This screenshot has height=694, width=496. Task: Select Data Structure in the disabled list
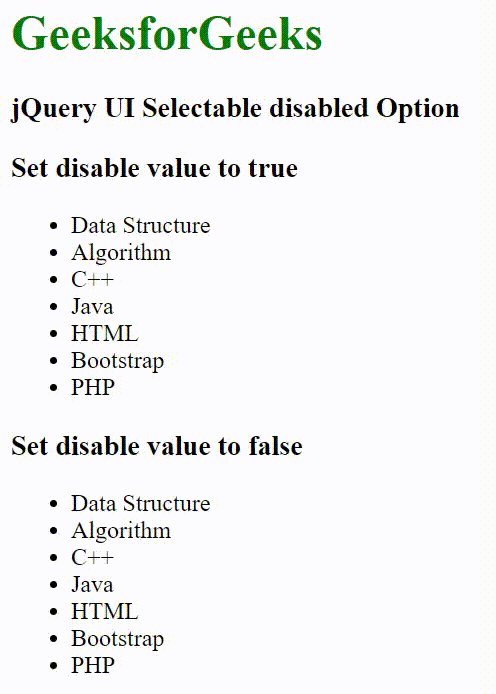coord(141,225)
